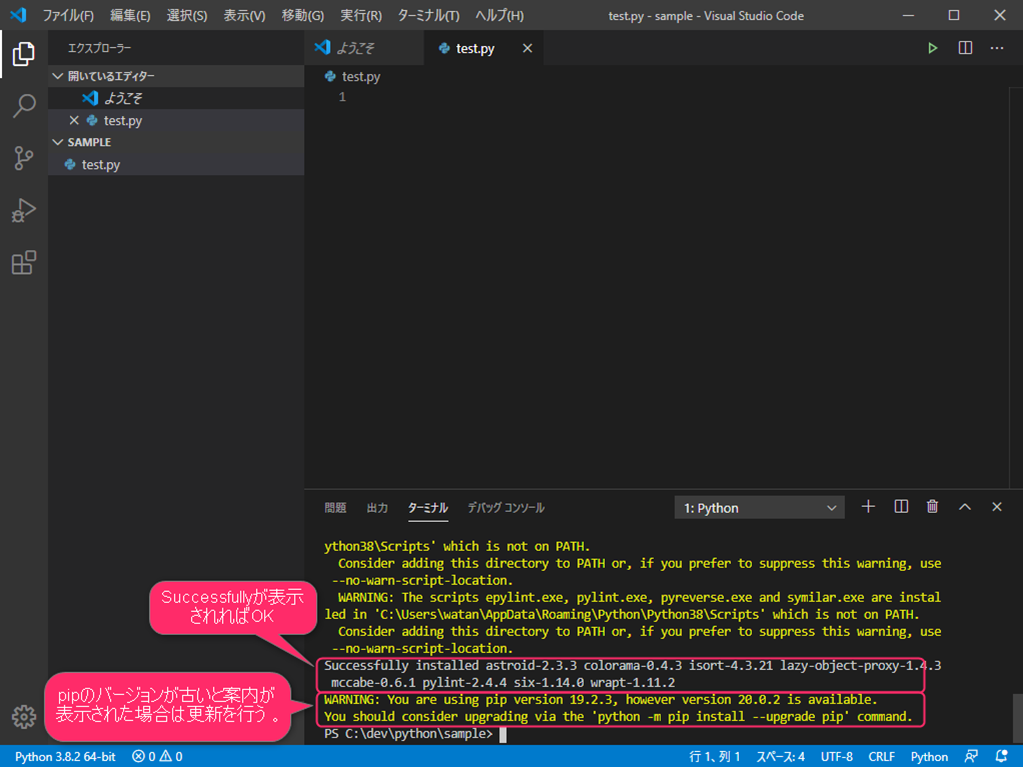
Task: Open the Extensions view
Action: (x=23, y=262)
